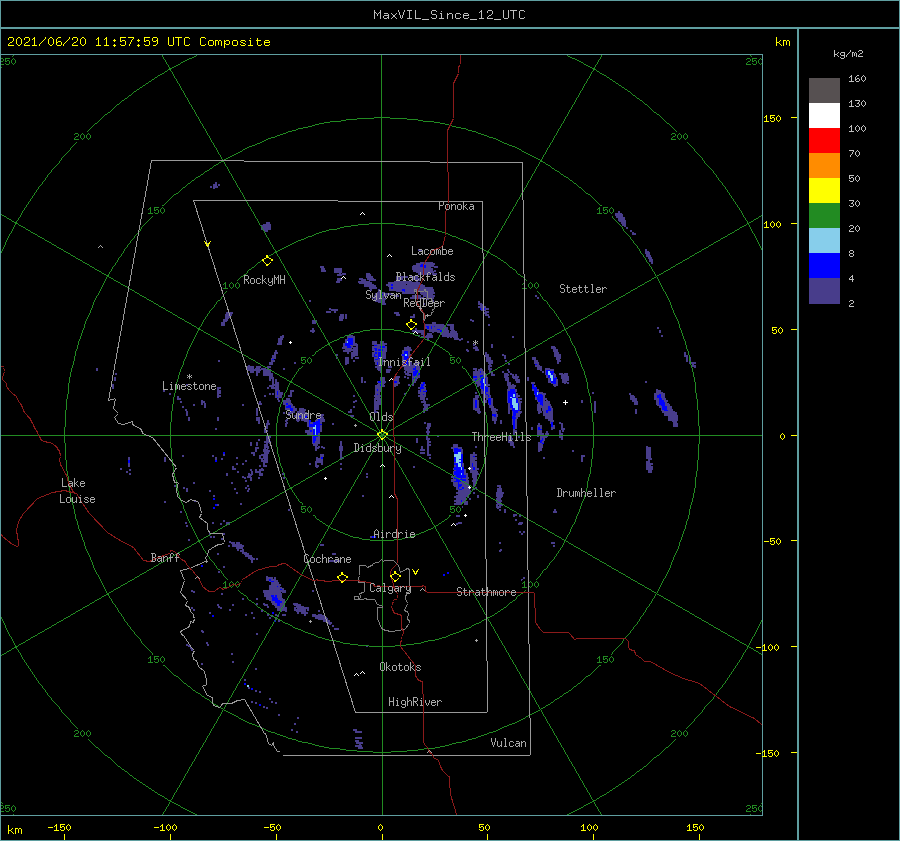Click the Sundre town label
This screenshot has height=841, width=900.
304,415
